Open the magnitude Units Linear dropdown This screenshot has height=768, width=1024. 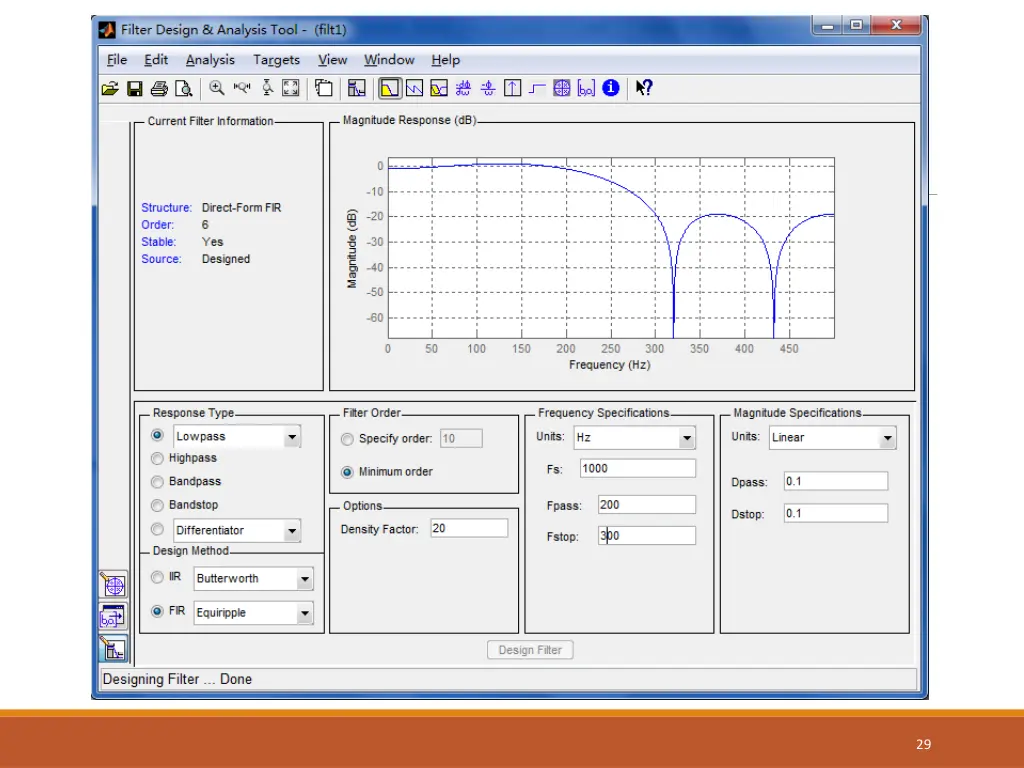pyautogui.click(x=887, y=438)
